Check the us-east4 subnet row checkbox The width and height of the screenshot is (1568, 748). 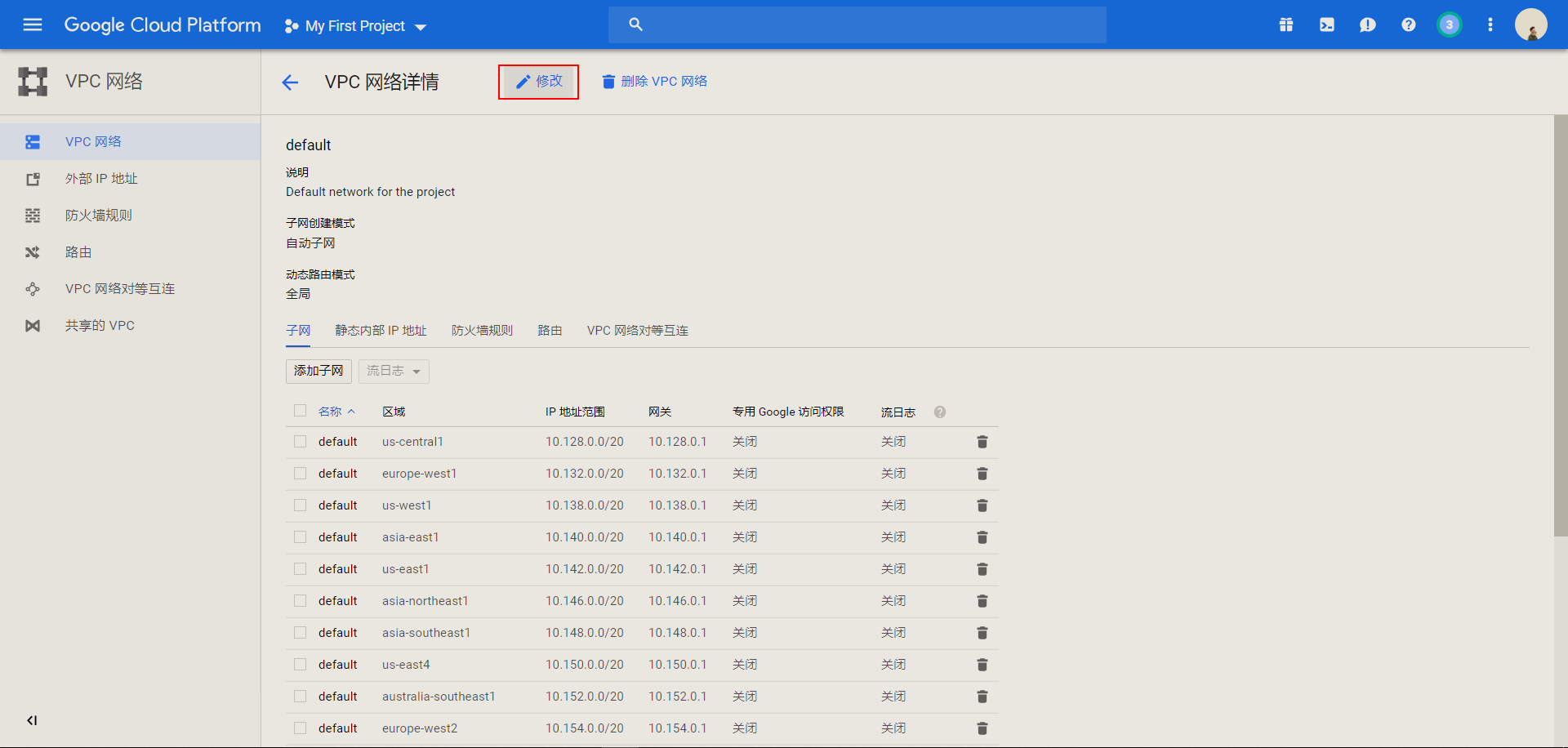pyautogui.click(x=300, y=665)
